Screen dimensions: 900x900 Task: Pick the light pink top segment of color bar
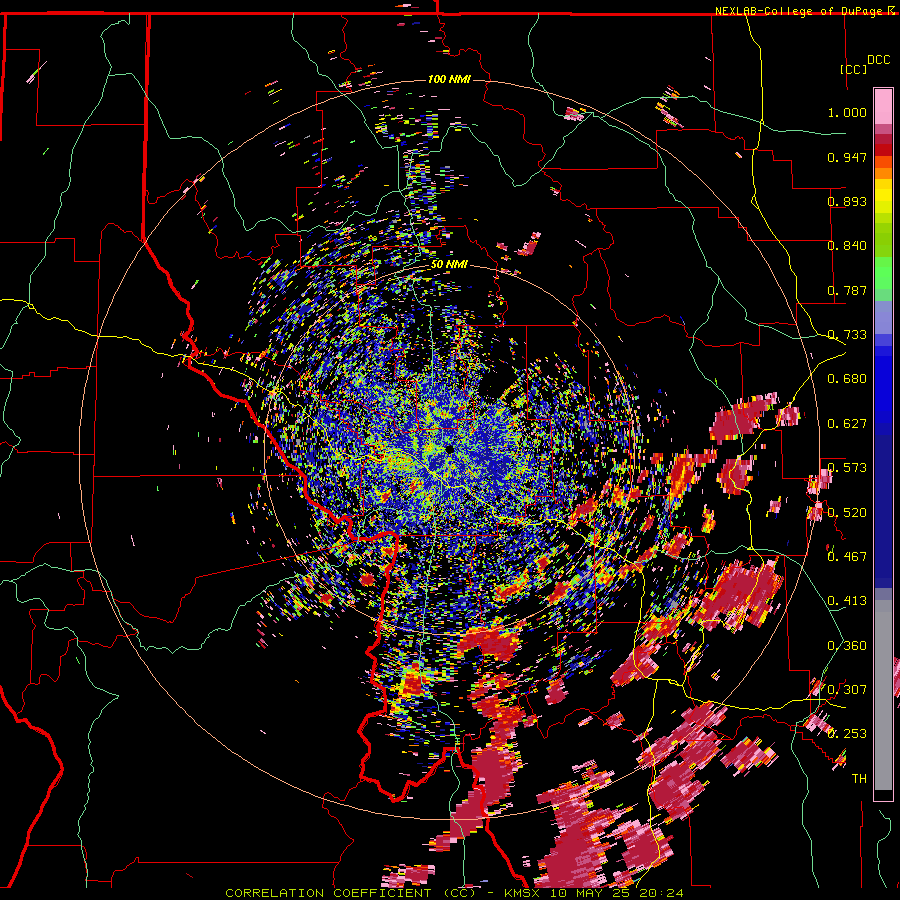pyautogui.click(x=883, y=106)
